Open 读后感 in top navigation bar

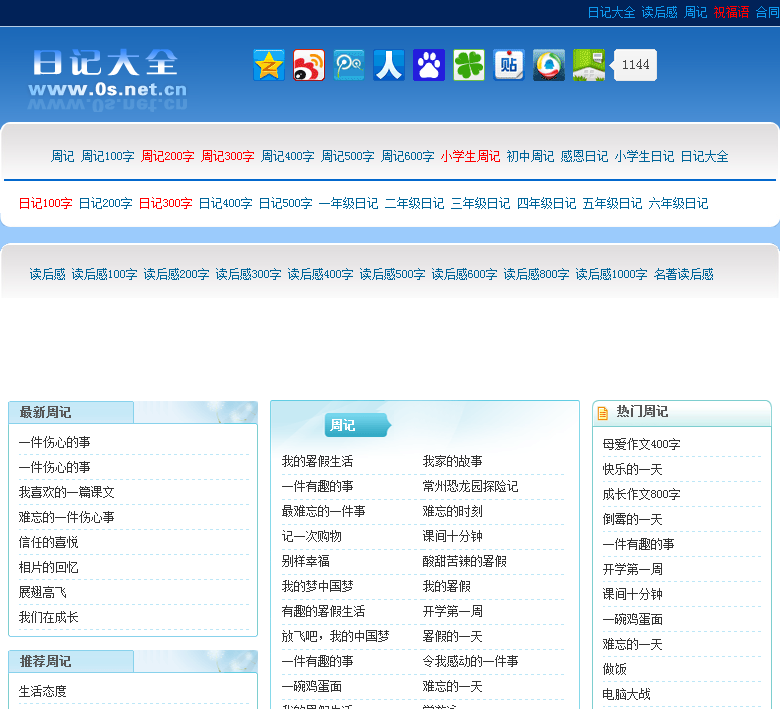coord(659,12)
